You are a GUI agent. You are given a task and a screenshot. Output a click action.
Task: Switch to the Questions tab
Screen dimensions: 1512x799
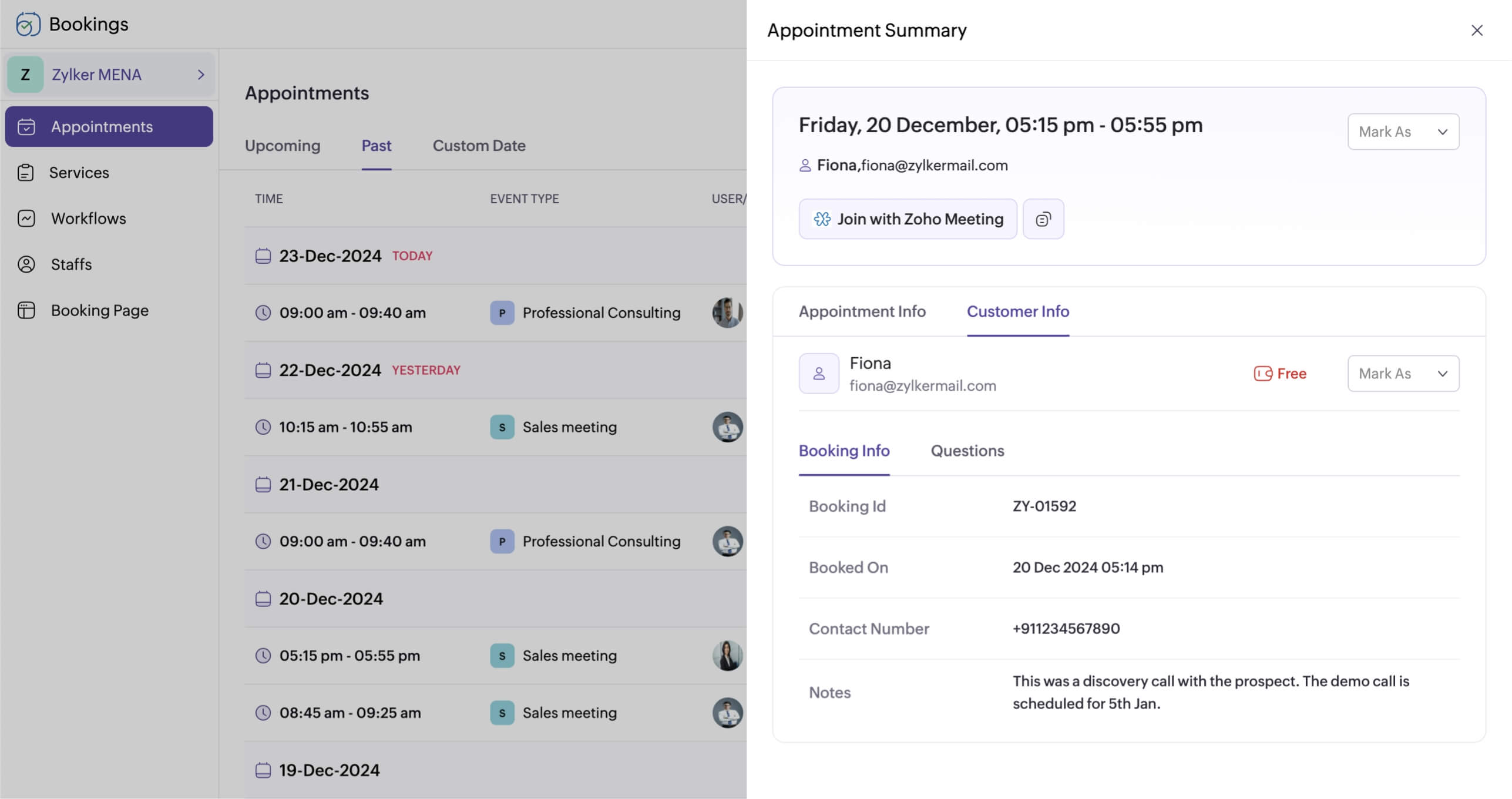tap(967, 451)
